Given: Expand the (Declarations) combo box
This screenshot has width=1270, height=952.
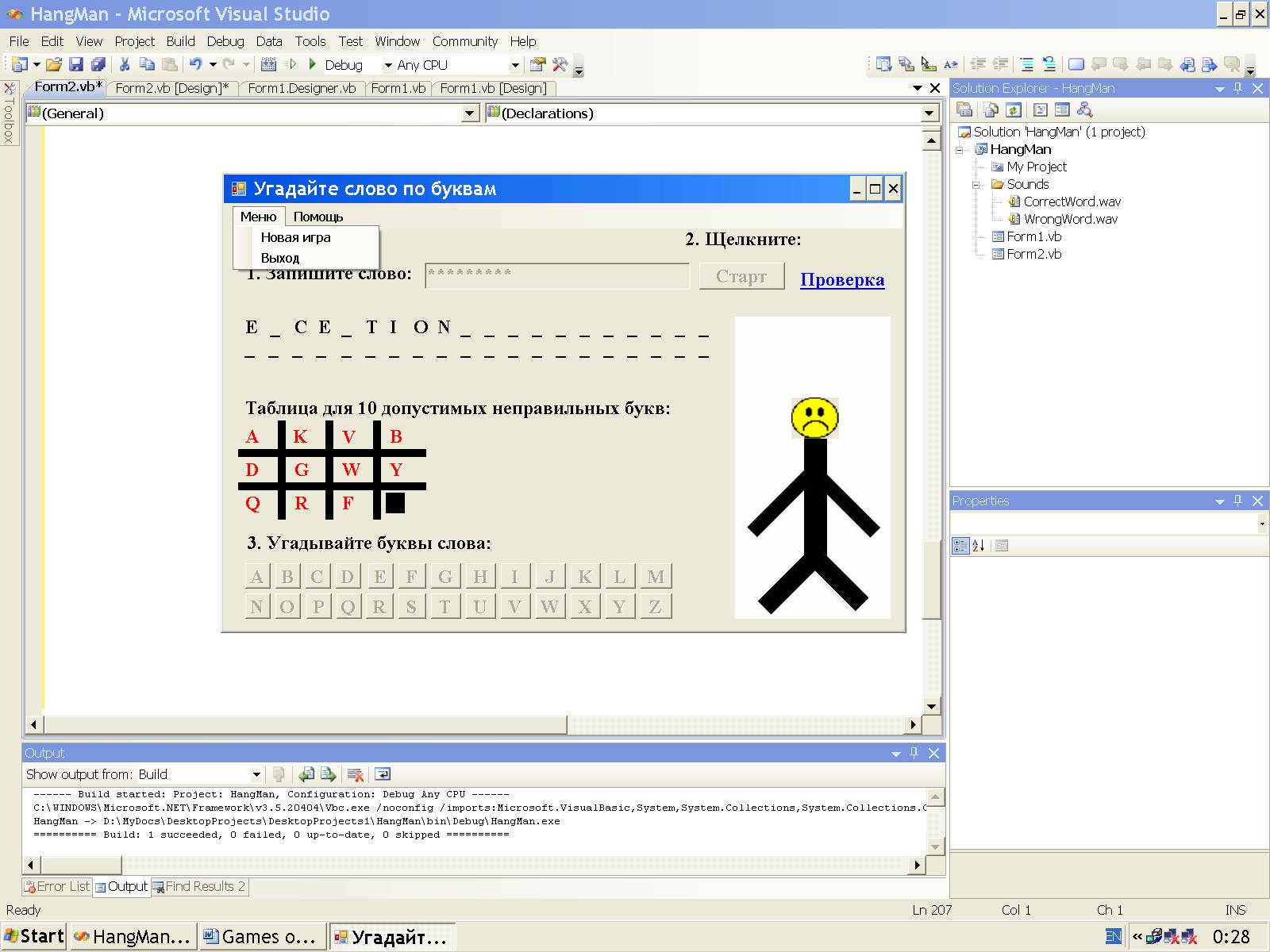Looking at the screenshot, I should (929, 113).
